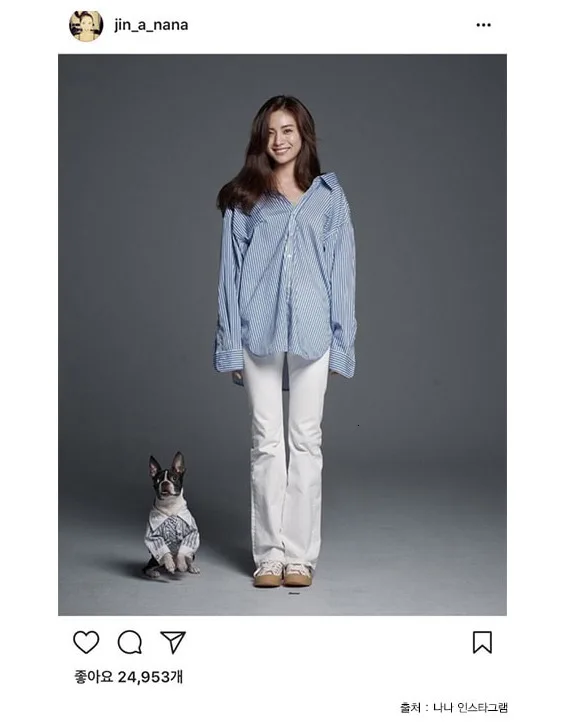Tap the beige sneakers in the photo
Viewport: 572px width, 725px height.
click(283, 573)
